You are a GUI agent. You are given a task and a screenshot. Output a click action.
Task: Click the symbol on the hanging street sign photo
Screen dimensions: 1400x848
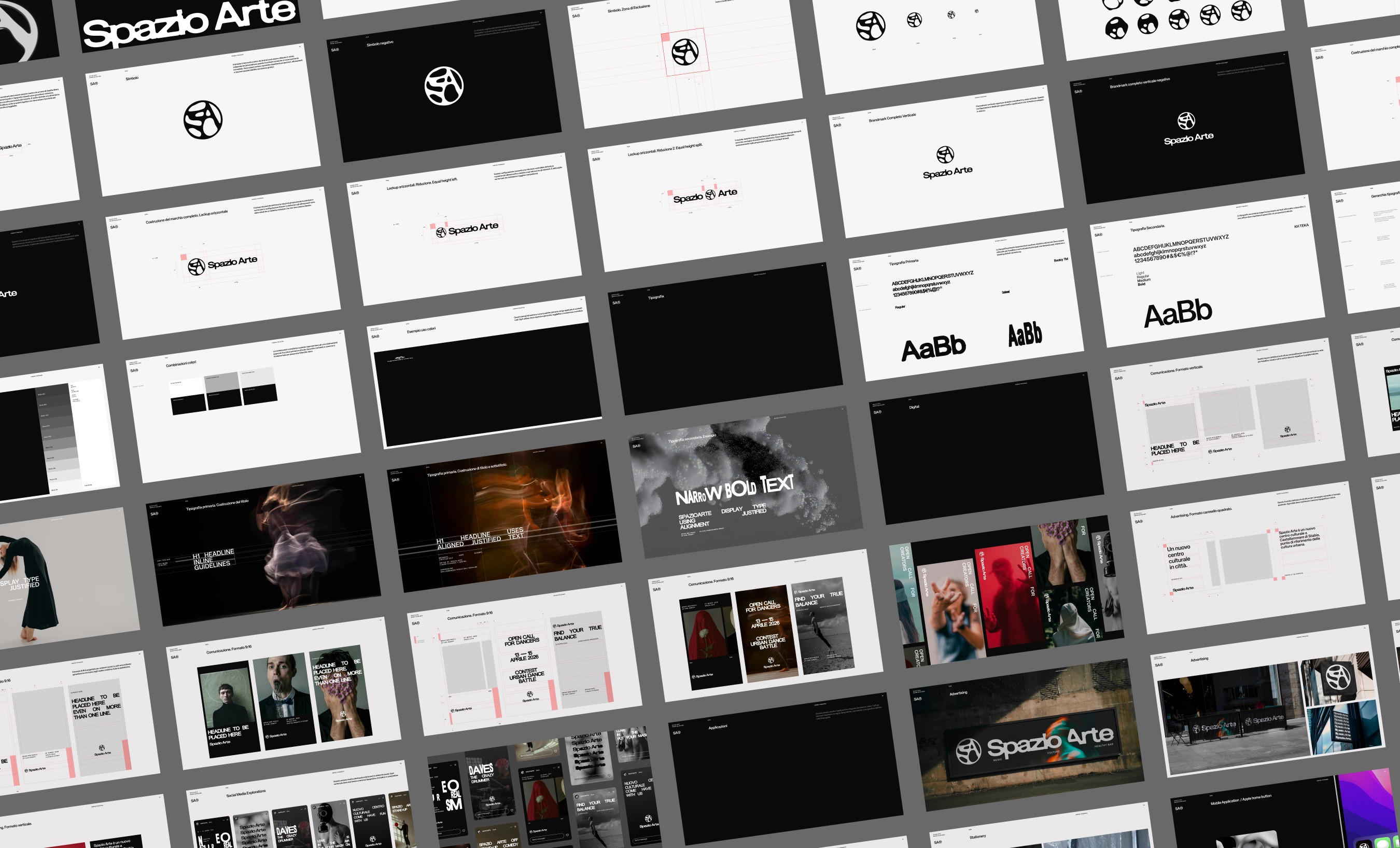[1338, 677]
